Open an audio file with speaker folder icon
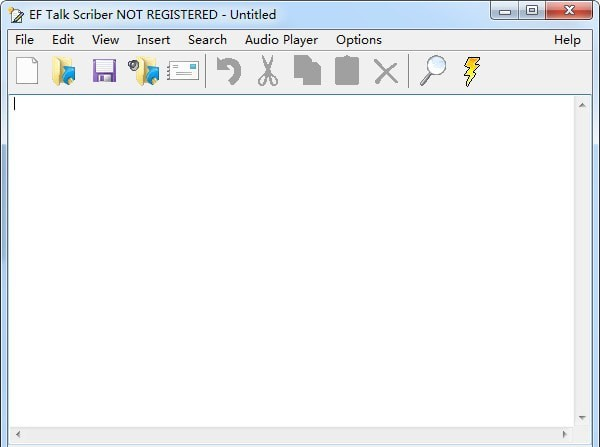 coord(144,71)
